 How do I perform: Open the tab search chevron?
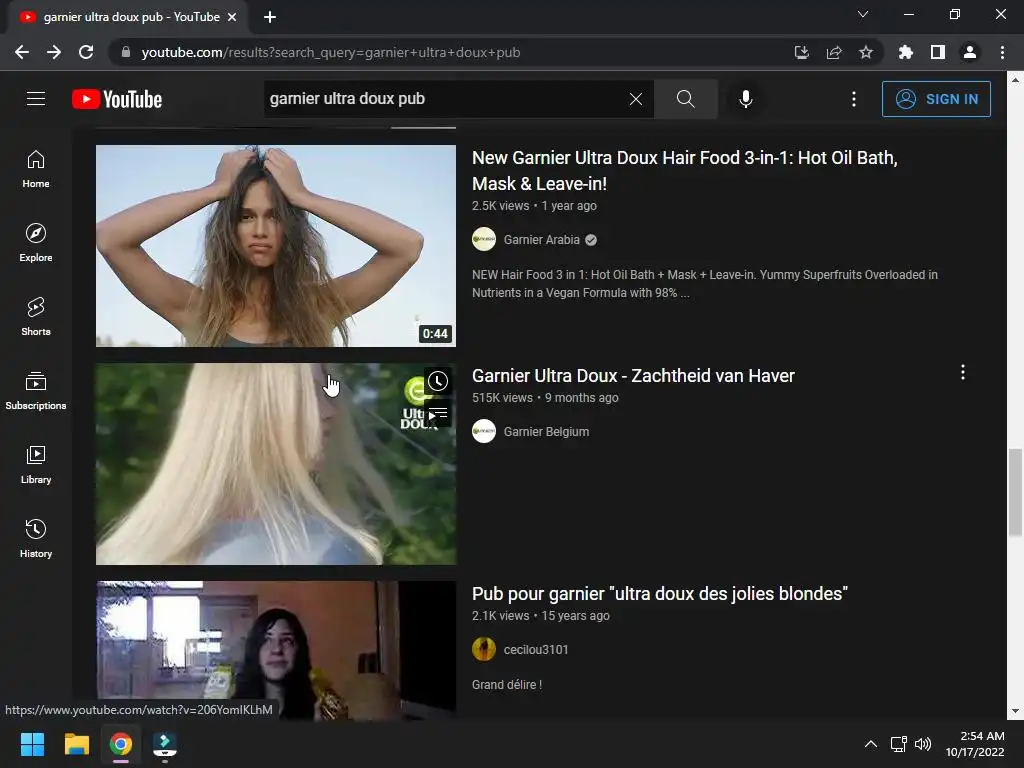[863, 14]
